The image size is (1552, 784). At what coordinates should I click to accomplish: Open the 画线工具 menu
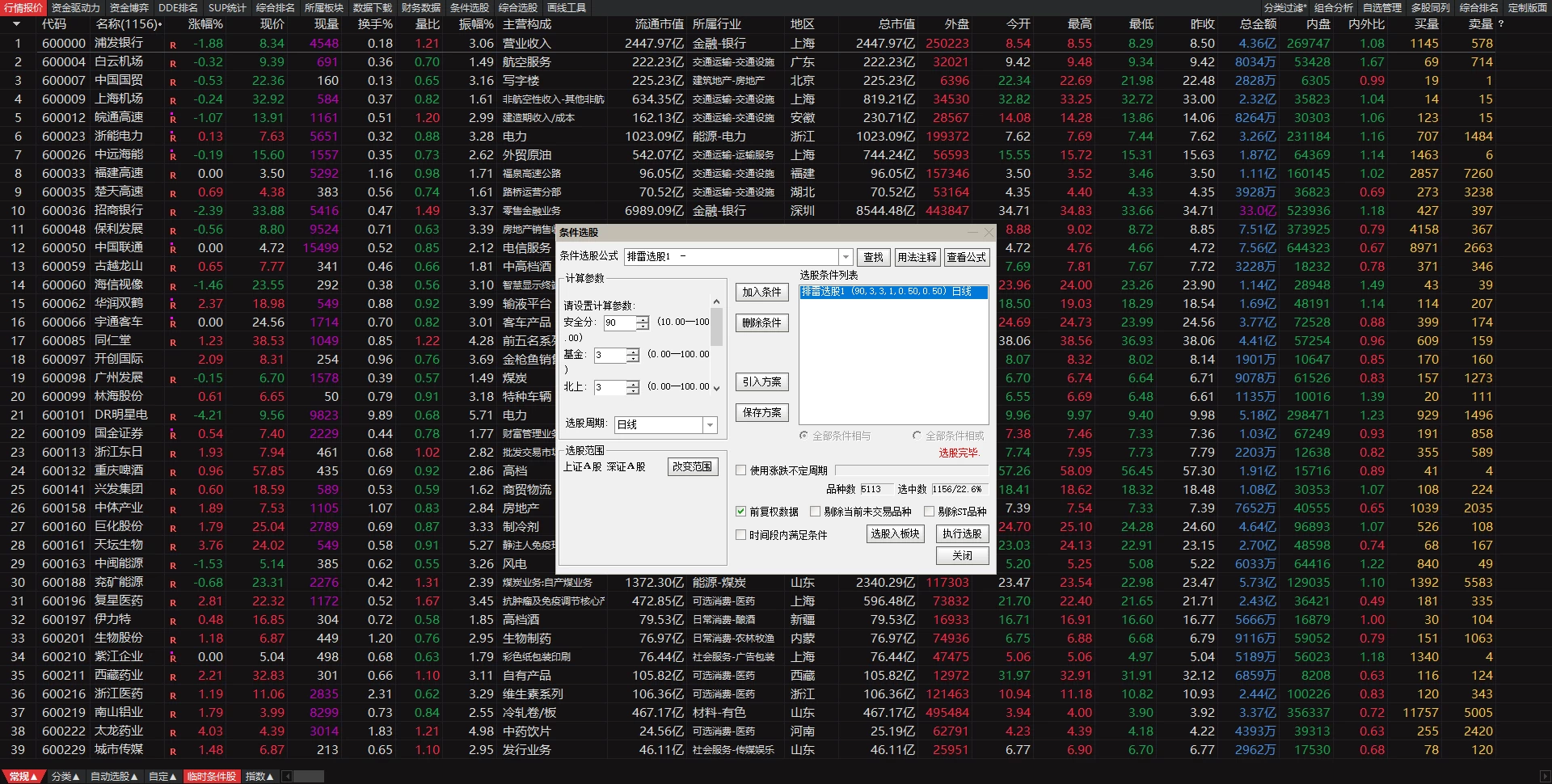tap(567, 7)
